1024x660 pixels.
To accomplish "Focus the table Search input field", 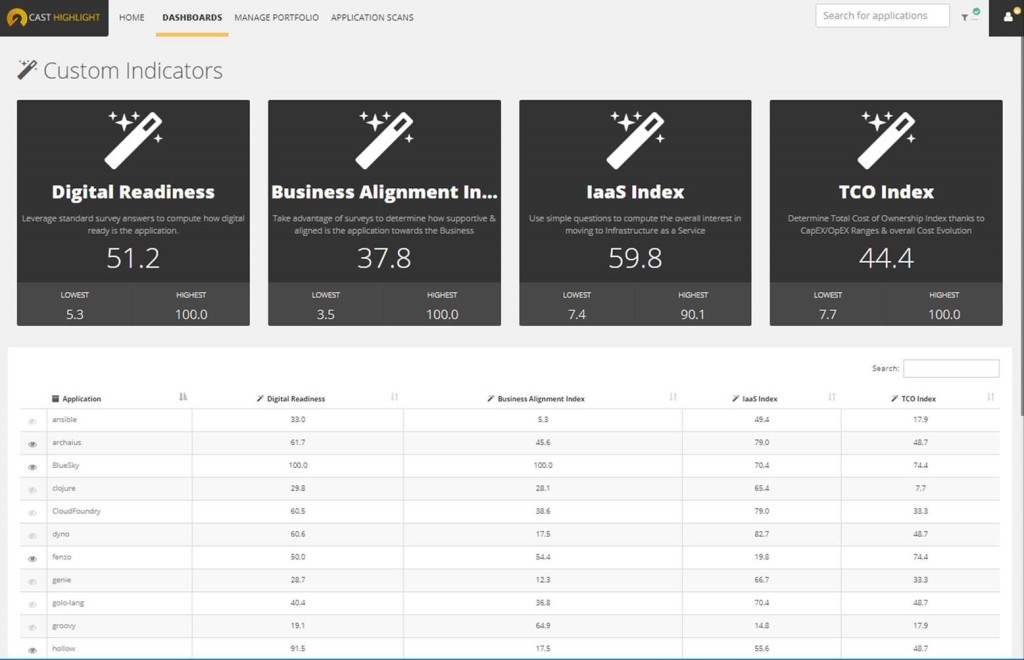I will (x=950, y=368).
